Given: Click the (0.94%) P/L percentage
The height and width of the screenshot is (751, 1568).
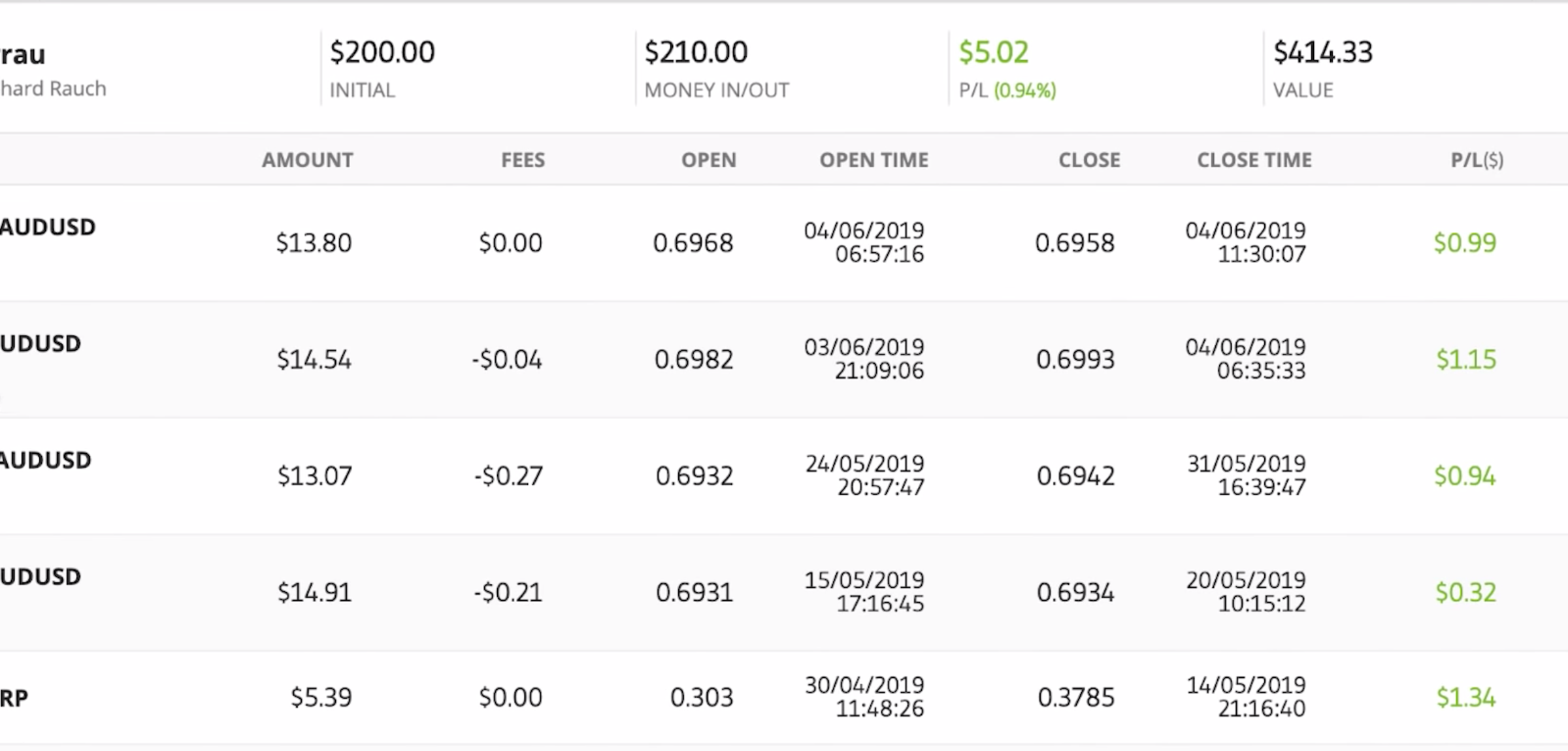Looking at the screenshot, I should 1025,90.
